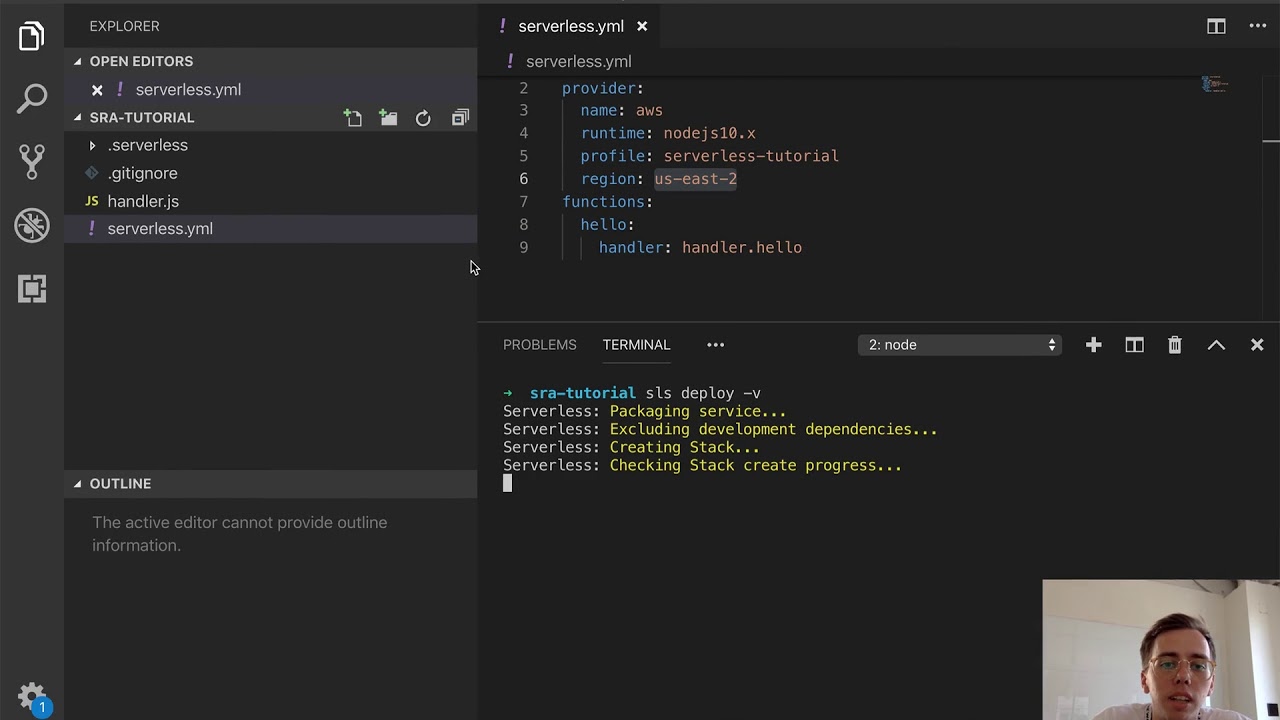
Task: Click the New File icon in SRA-TUTORIAL
Action: point(353,118)
